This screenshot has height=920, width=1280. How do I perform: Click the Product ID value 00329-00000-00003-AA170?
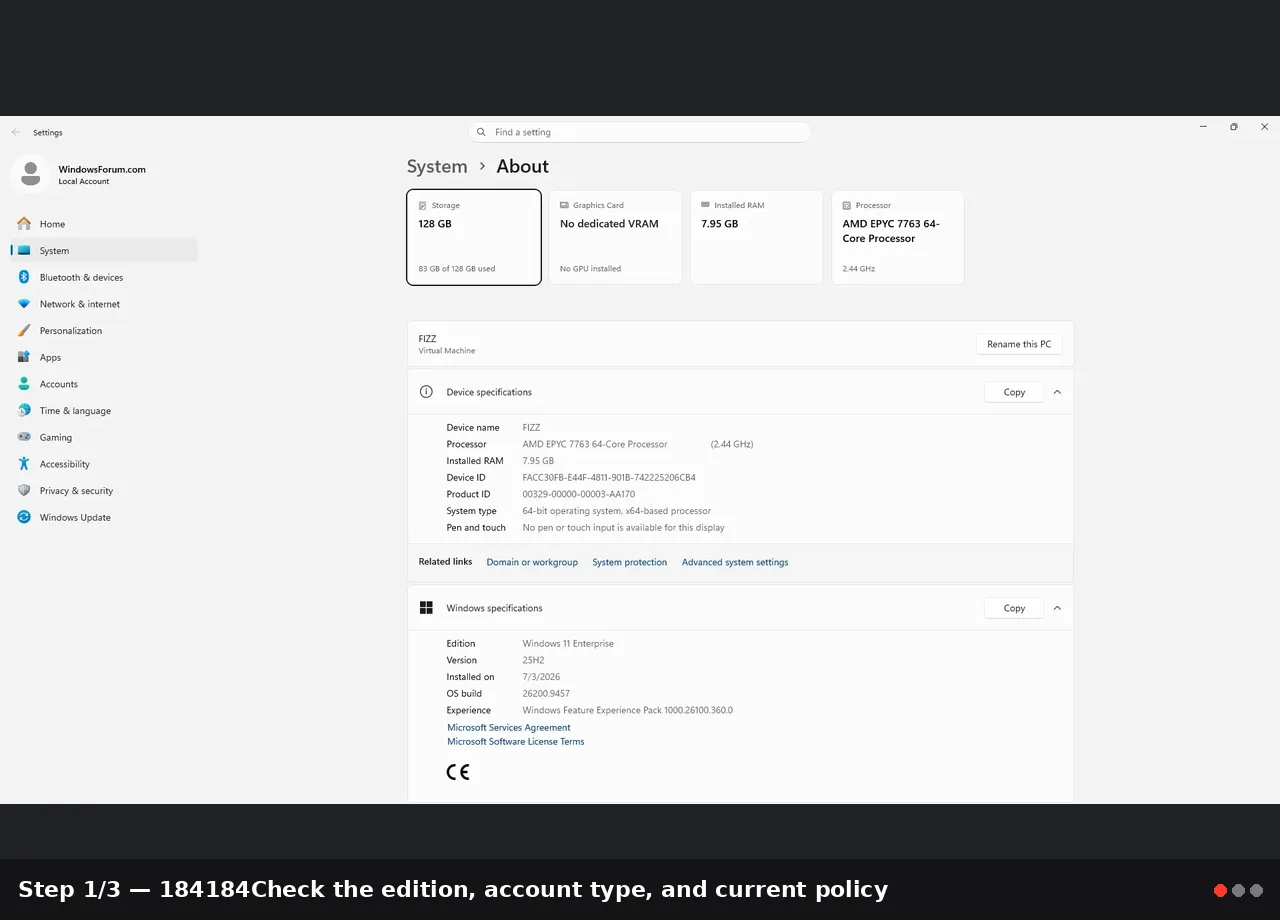(x=578, y=494)
